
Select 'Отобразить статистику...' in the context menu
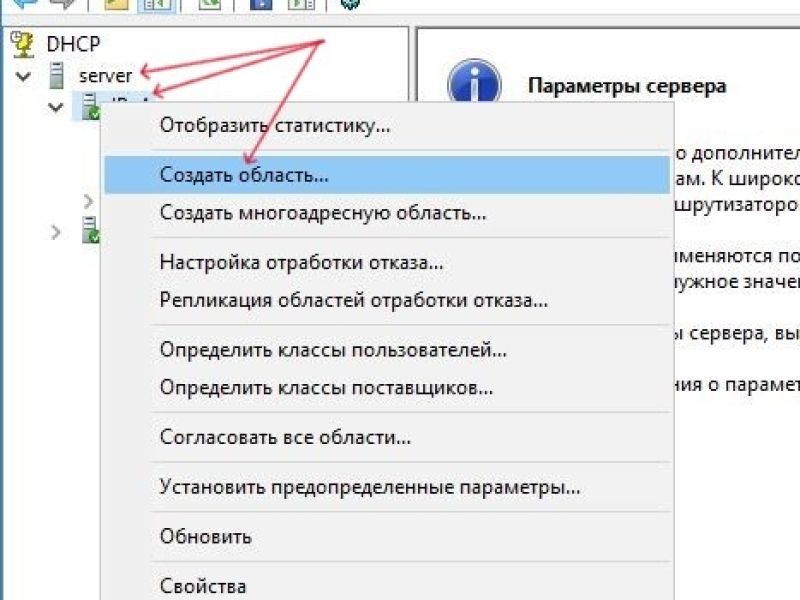pyautogui.click(x=387, y=126)
